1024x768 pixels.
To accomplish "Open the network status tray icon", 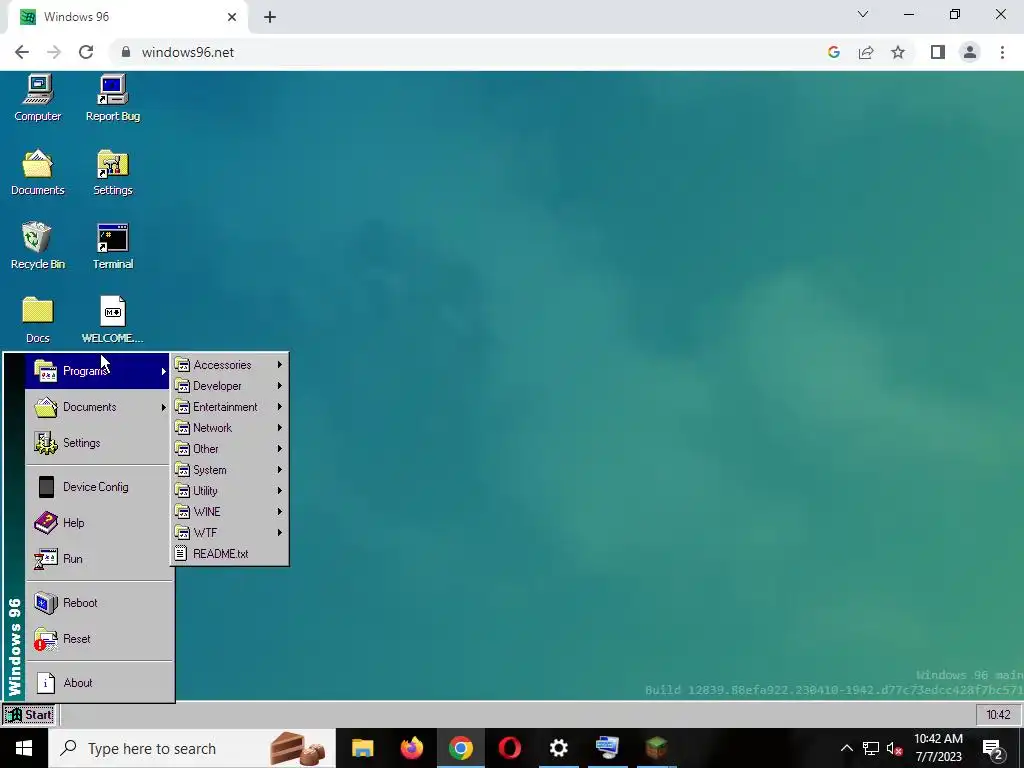I will coord(871,748).
